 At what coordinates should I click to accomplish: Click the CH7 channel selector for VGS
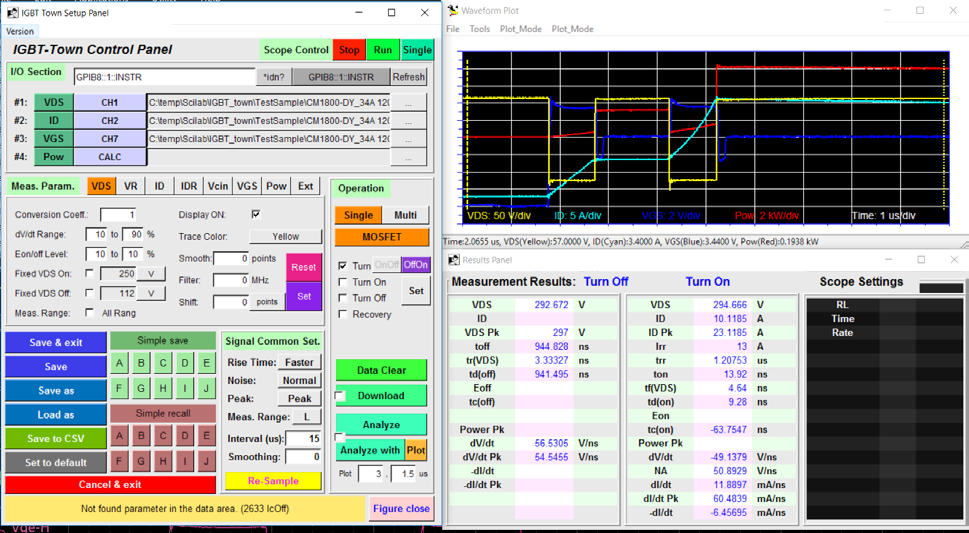(109, 139)
